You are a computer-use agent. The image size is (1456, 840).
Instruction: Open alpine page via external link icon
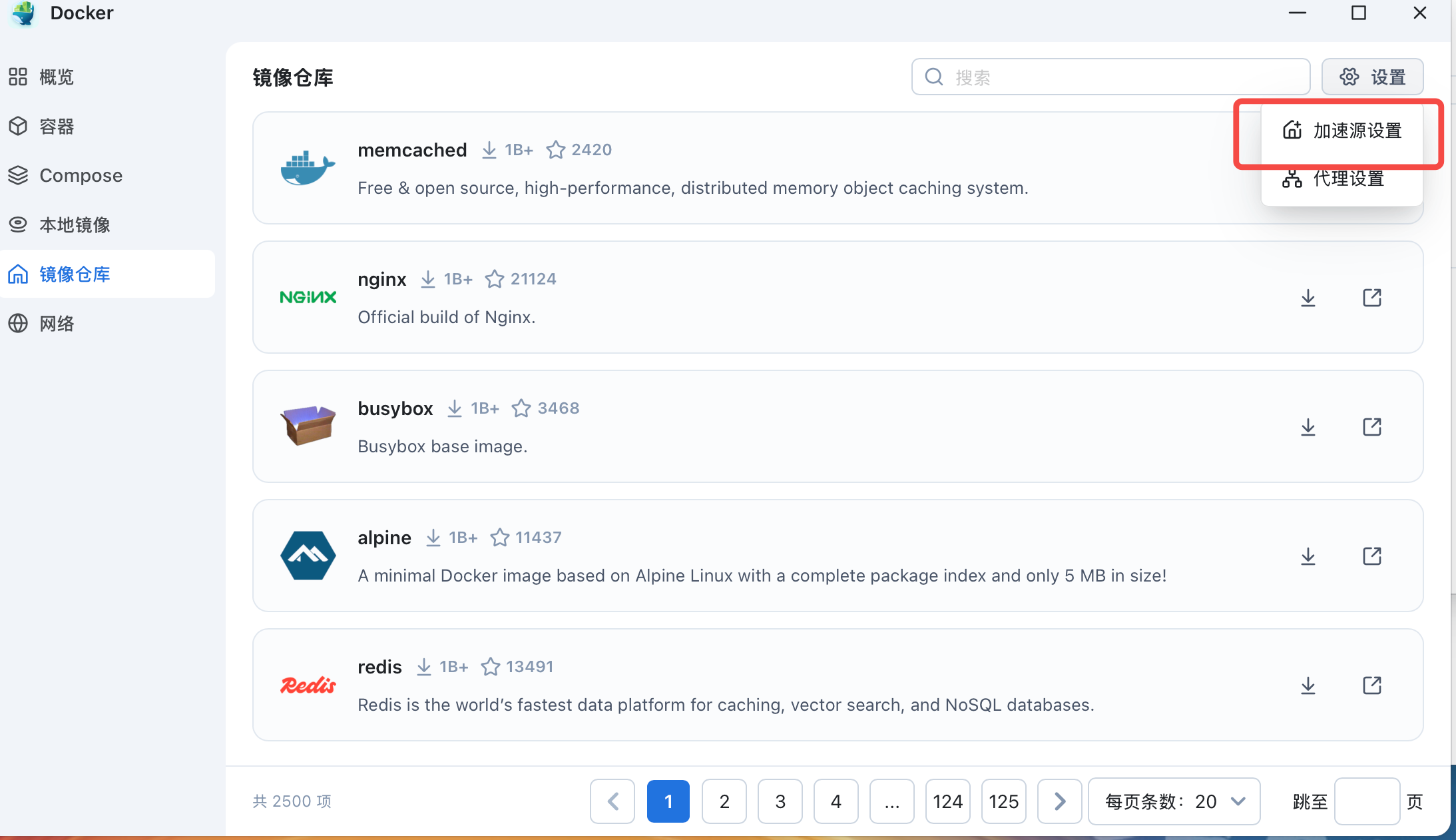click(x=1371, y=556)
